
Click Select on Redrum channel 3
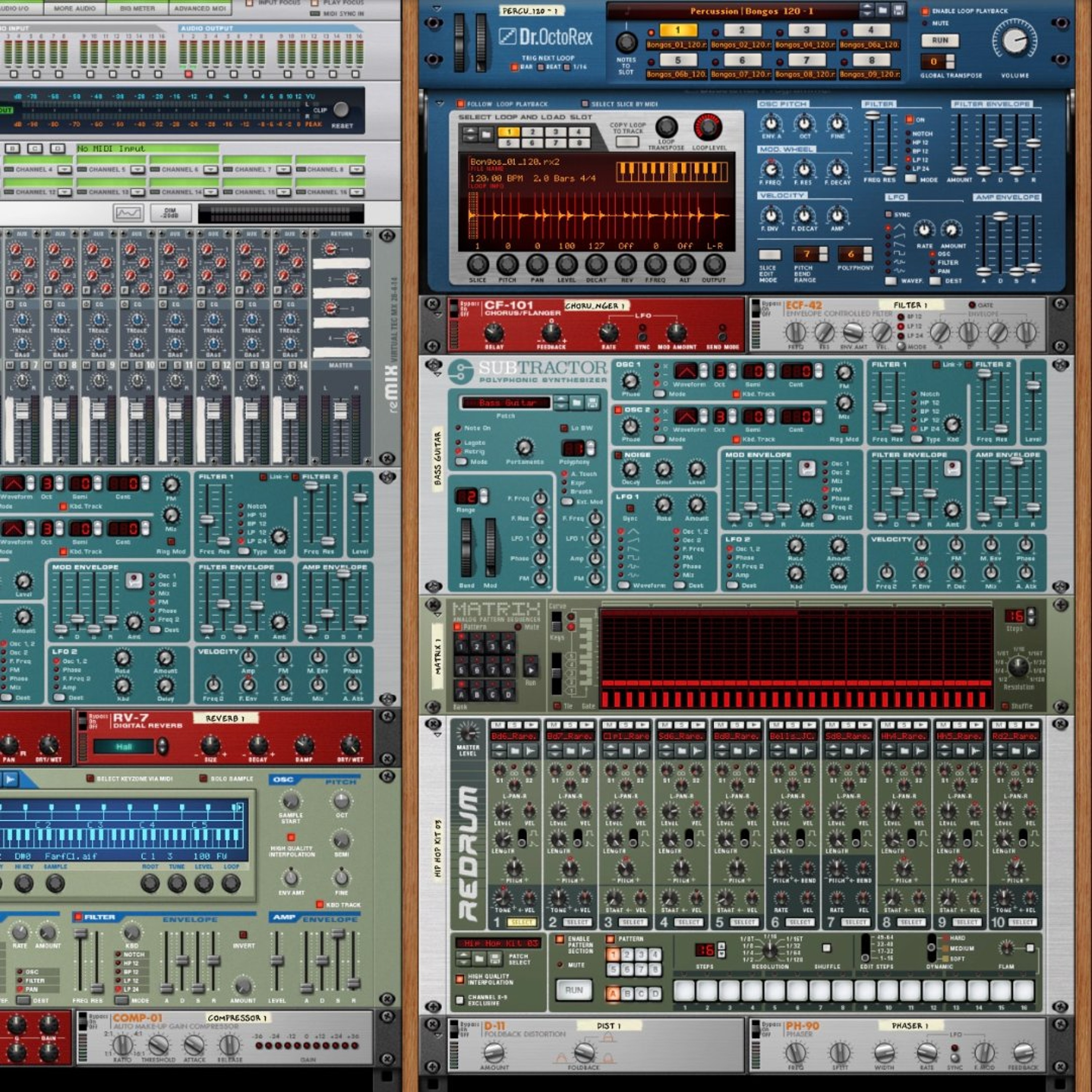[x=633, y=922]
